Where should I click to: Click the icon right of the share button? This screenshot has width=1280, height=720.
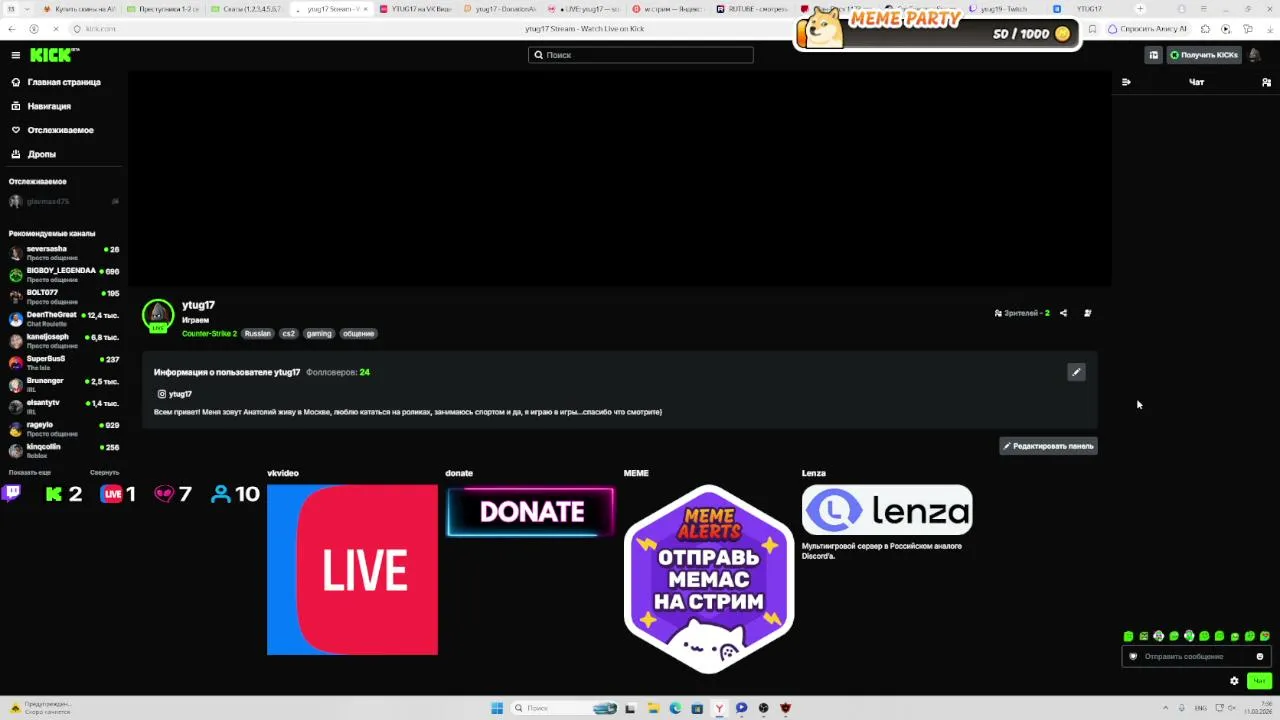[1088, 313]
